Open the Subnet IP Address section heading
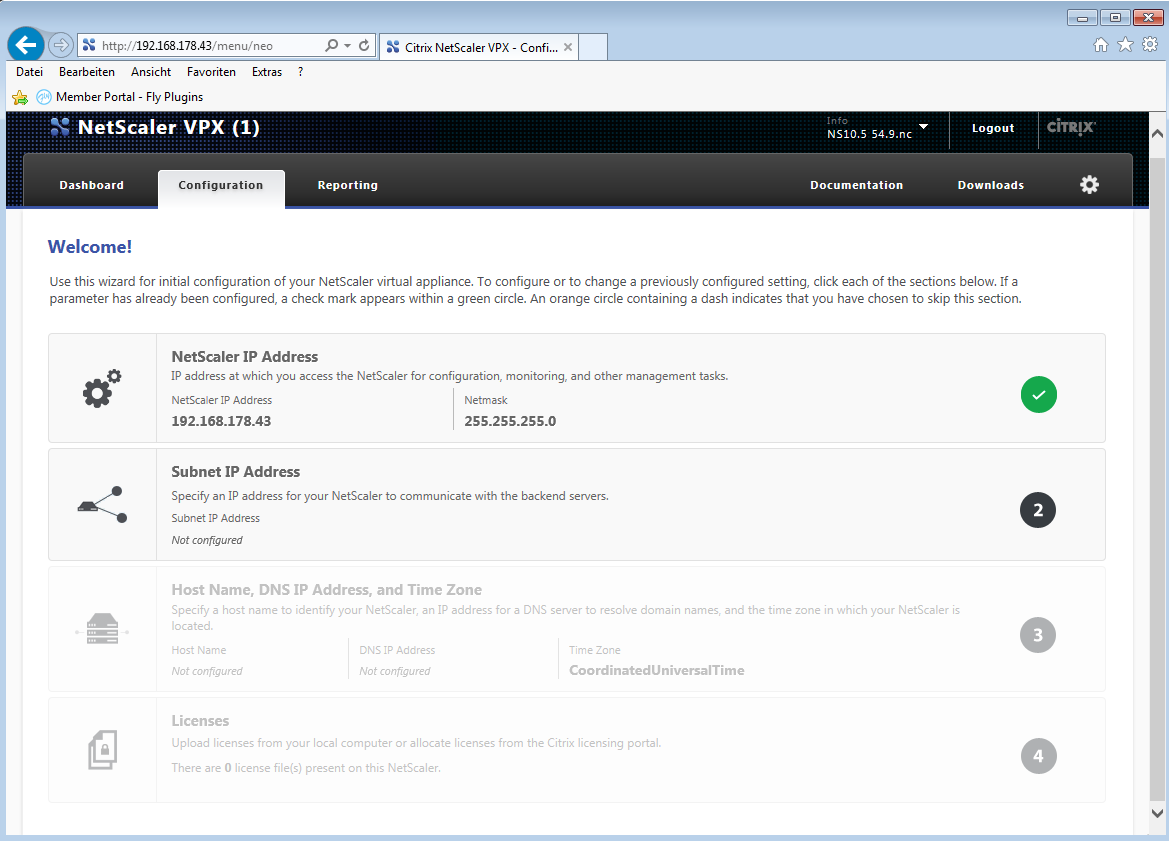 pyautogui.click(x=236, y=471)
